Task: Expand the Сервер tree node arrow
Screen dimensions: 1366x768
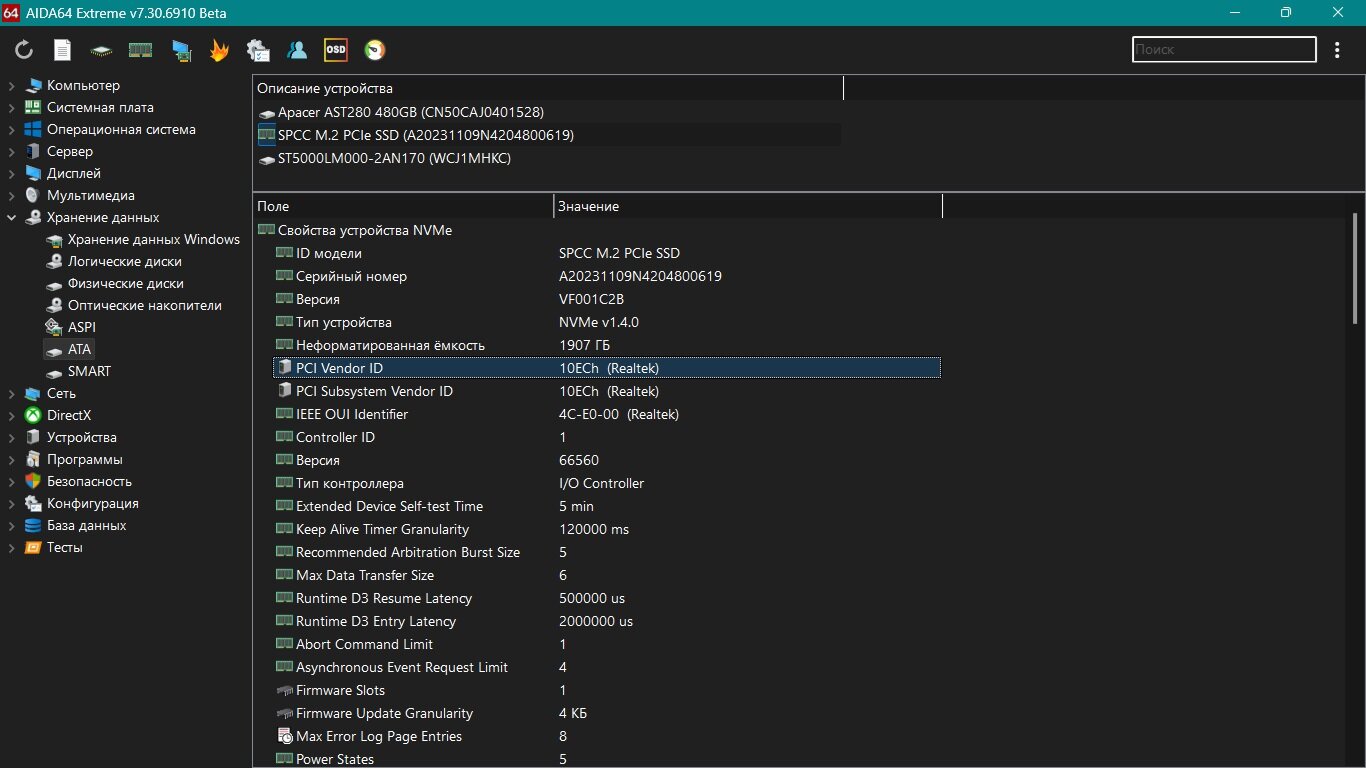Action: (x=12, y=152)
